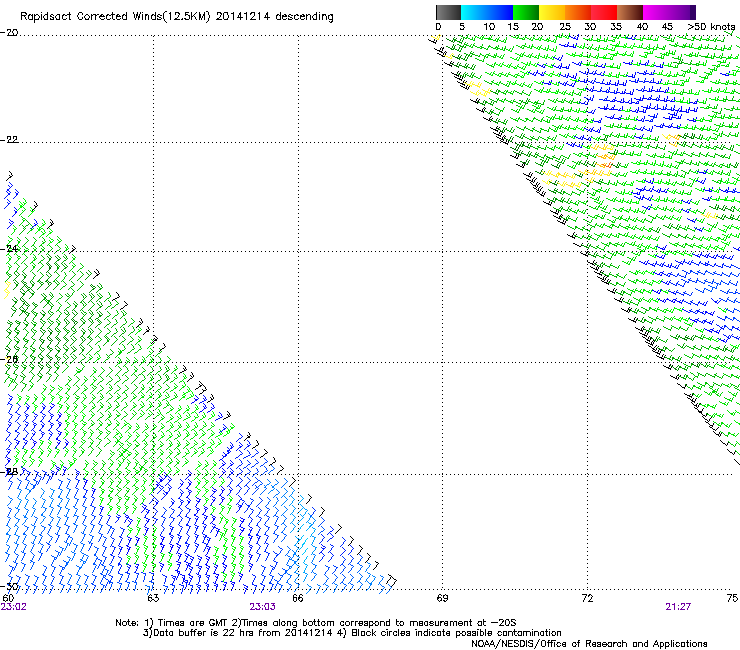Click the '-20' latitude axis label
The image size is (740, 650).
tap(9, 33)
